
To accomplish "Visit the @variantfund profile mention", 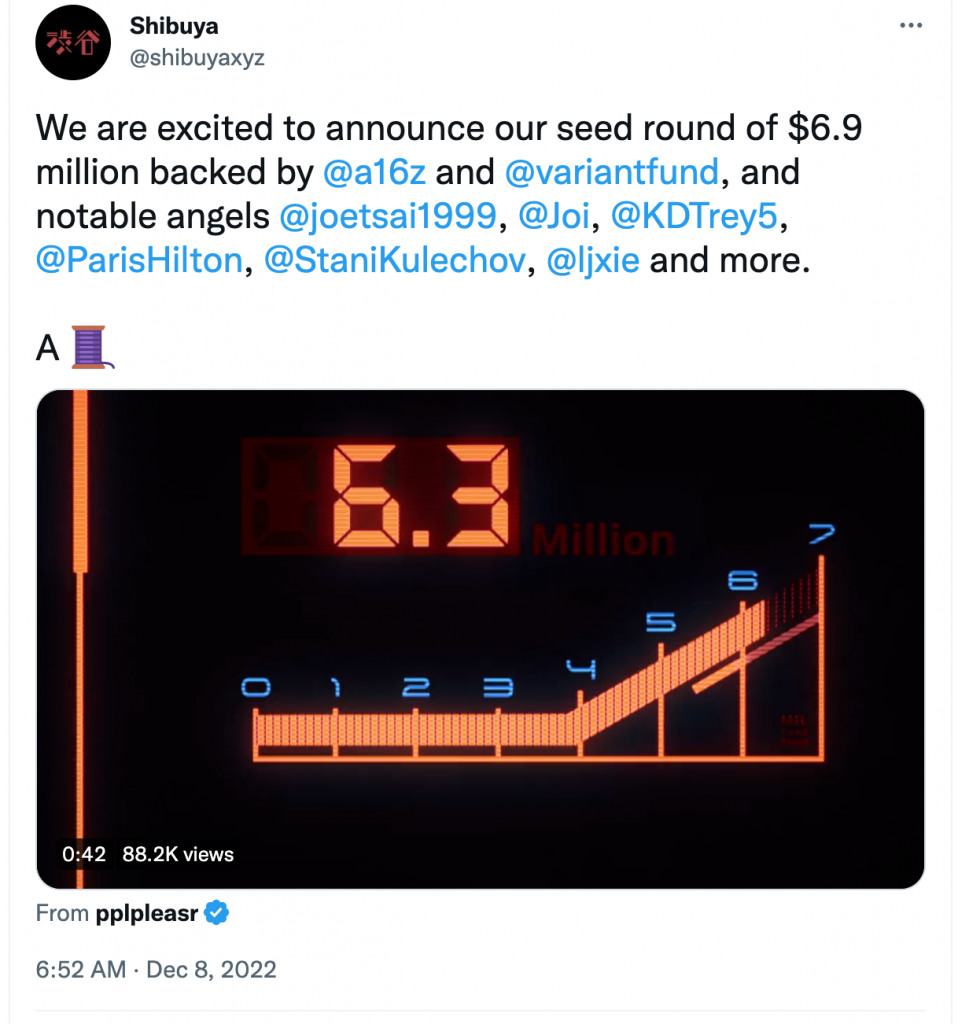I will [x=612, y=172].
